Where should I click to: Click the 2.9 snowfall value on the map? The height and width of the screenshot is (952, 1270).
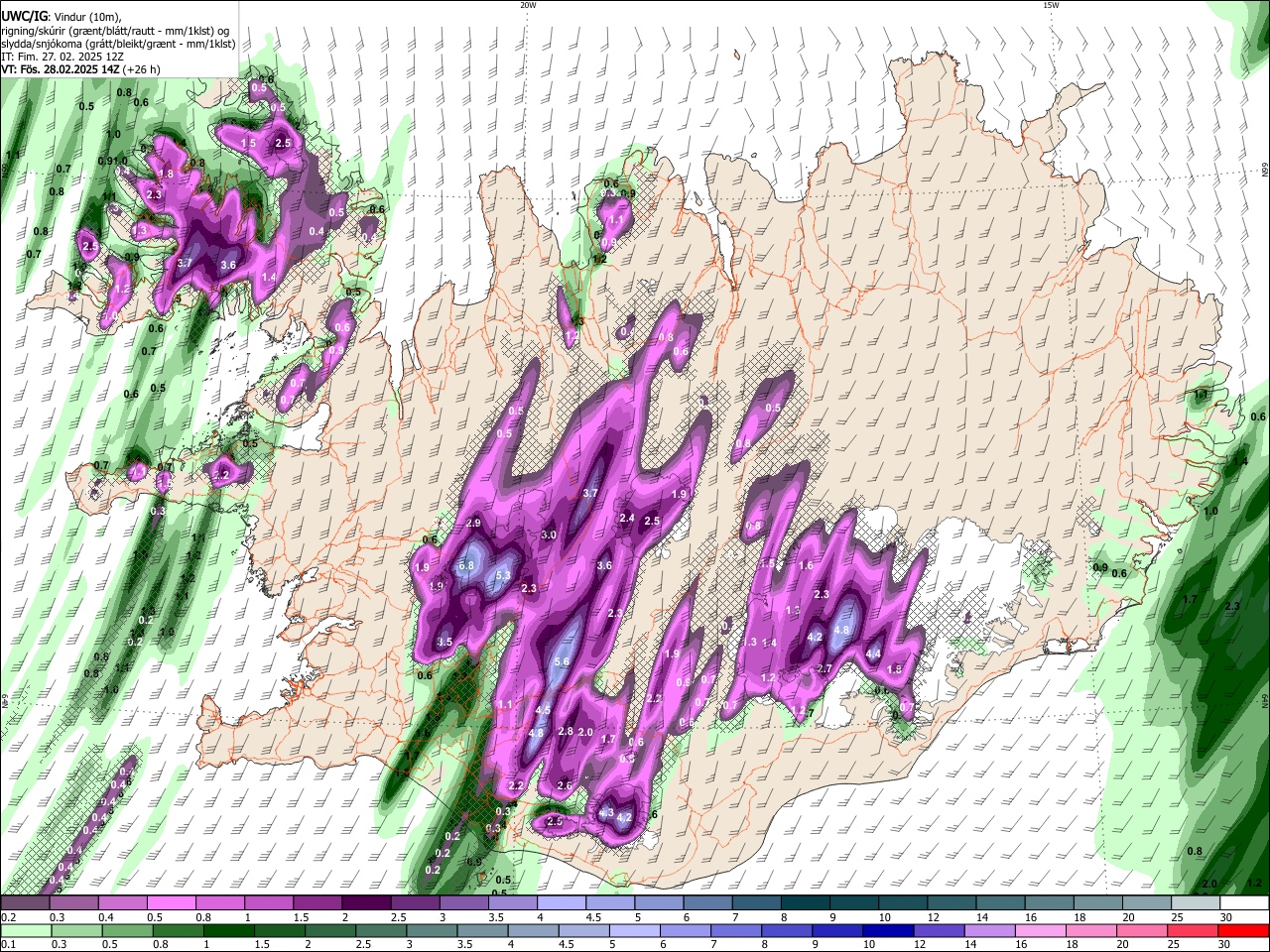(473, 523)
